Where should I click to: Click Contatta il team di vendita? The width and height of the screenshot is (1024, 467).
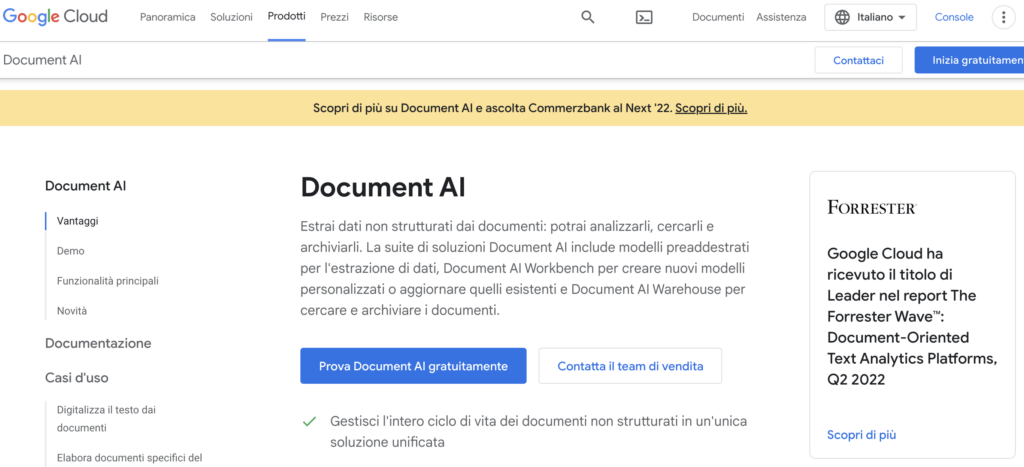tap(630, 366)
